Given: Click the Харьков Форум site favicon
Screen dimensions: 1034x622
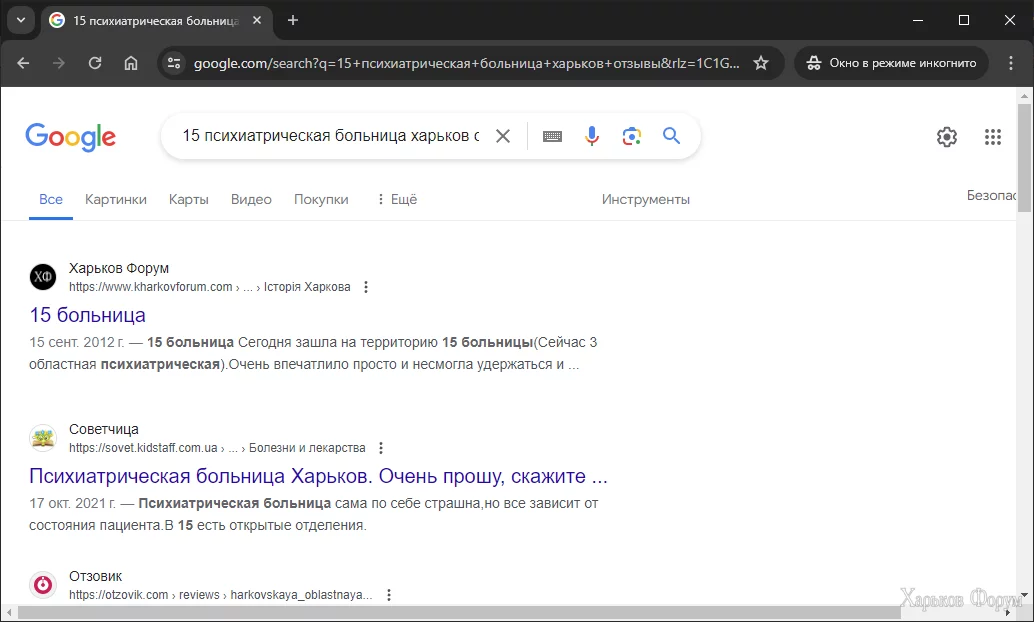Looking at the screenshot, I should [44, 277].
